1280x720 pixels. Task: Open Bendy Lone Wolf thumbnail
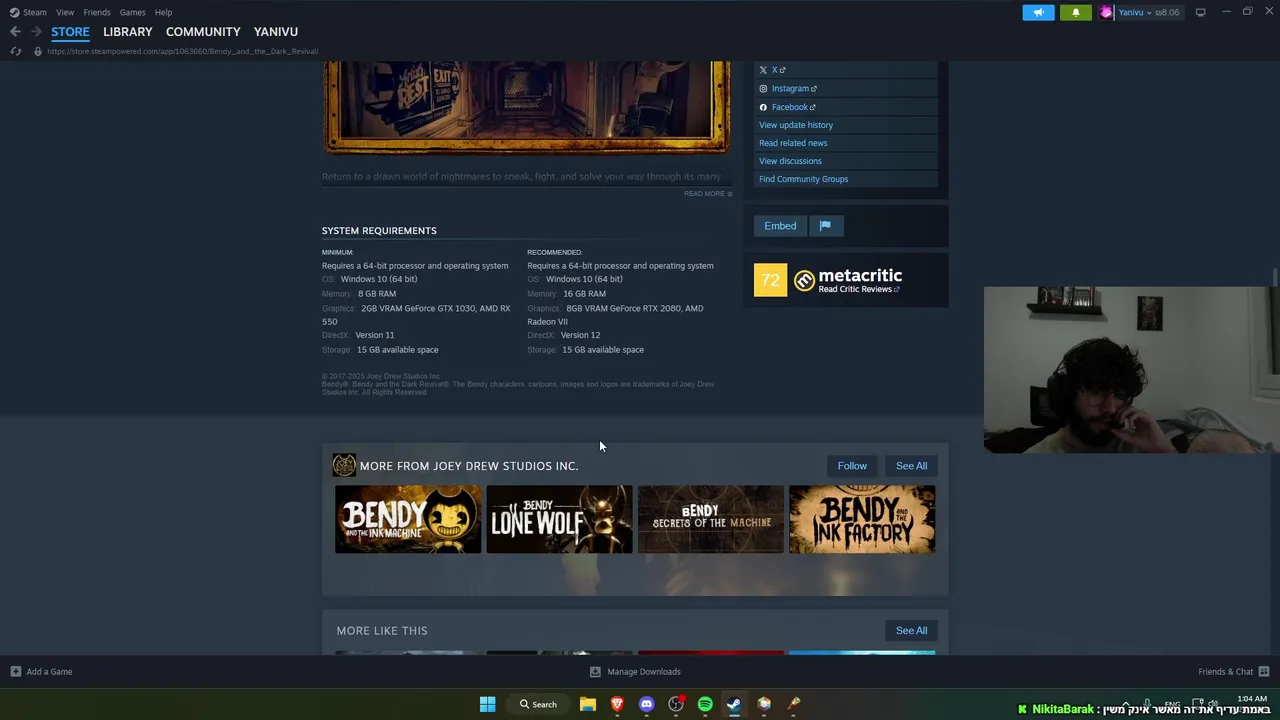(x=559, y=519)
